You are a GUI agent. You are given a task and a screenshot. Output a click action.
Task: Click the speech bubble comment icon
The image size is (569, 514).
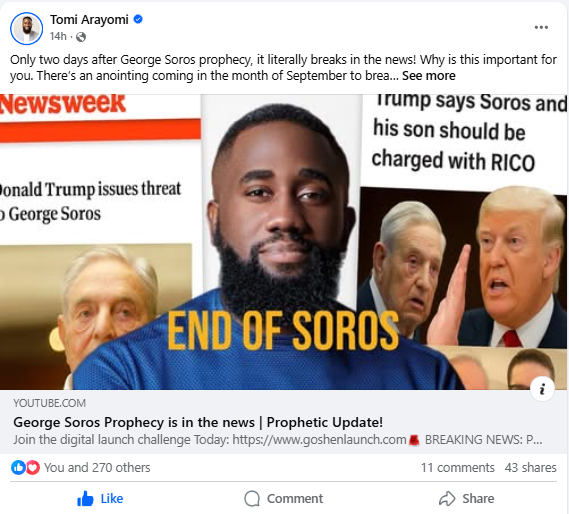tap(252, 498)
